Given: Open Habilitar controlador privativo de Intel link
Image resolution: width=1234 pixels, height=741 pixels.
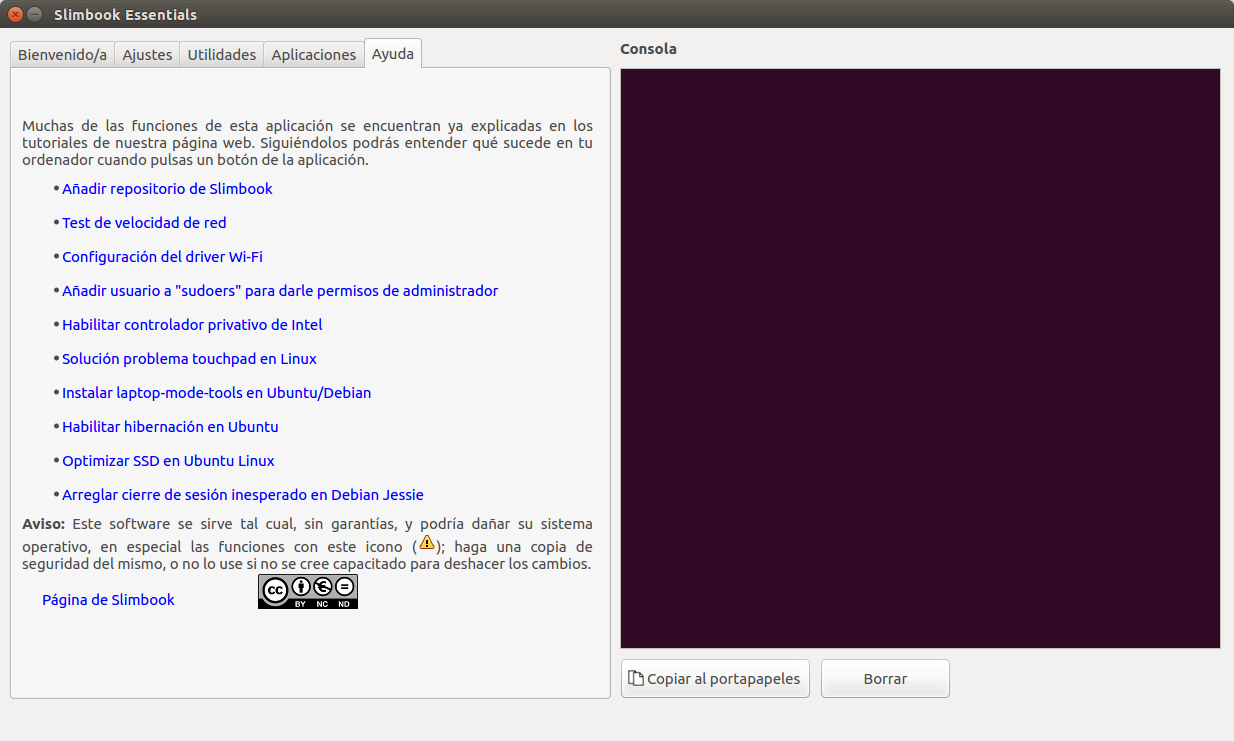Looking at the screenshot, I should click(x=192, y=325).
